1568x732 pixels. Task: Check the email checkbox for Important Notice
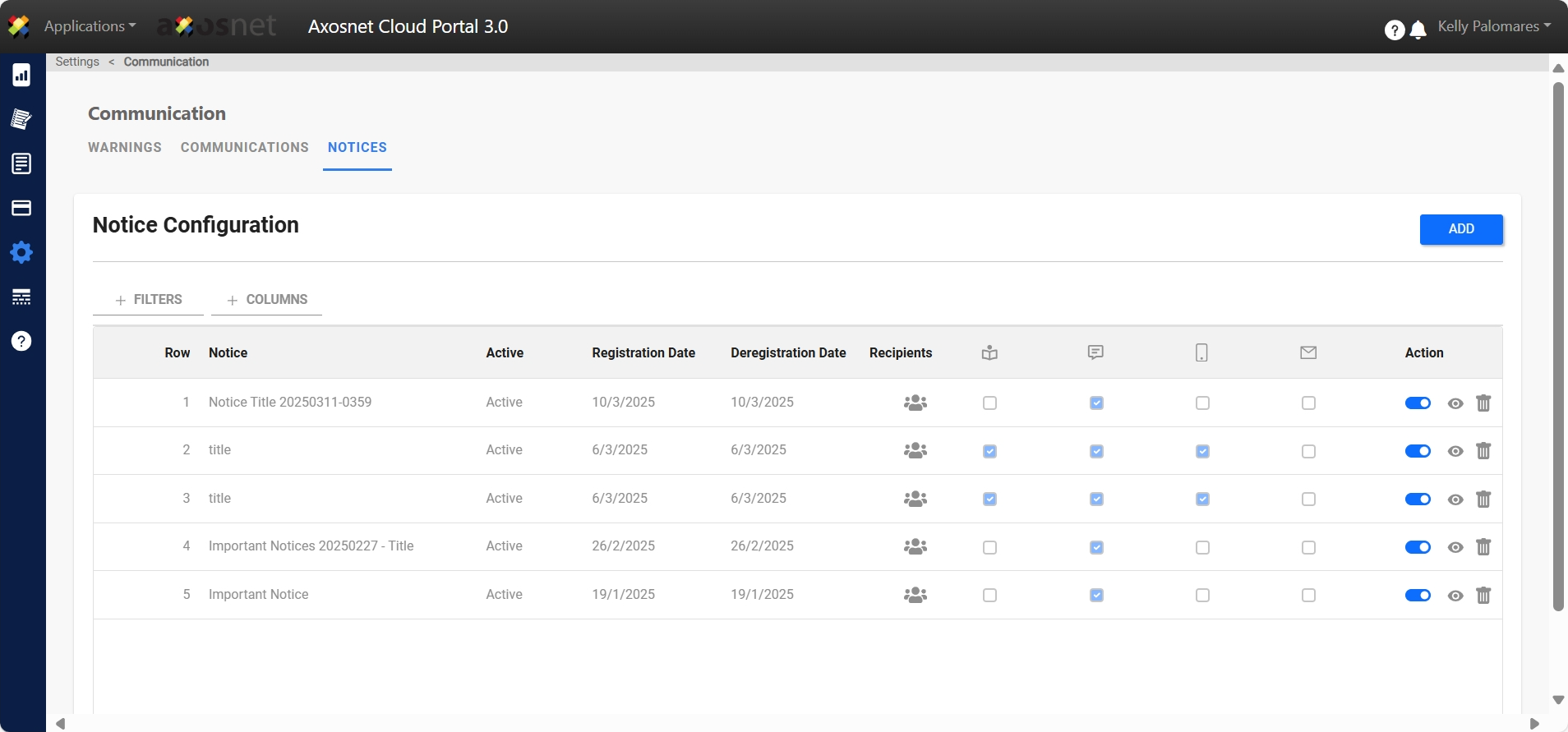click(1308, 596)
